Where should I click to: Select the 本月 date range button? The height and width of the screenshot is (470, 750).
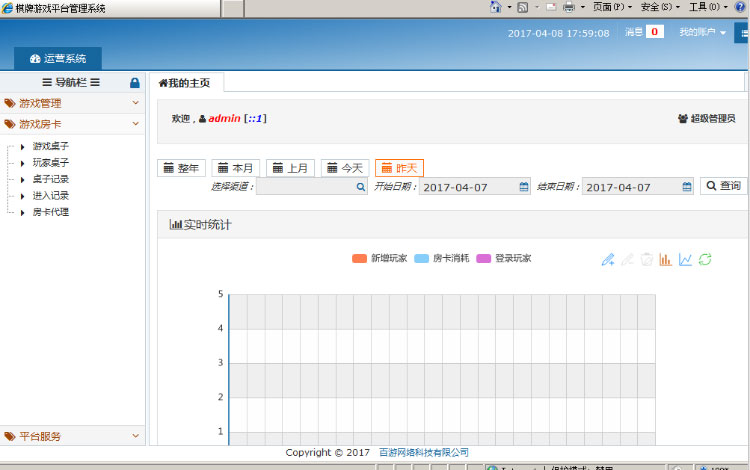click(x=236, y=168)
